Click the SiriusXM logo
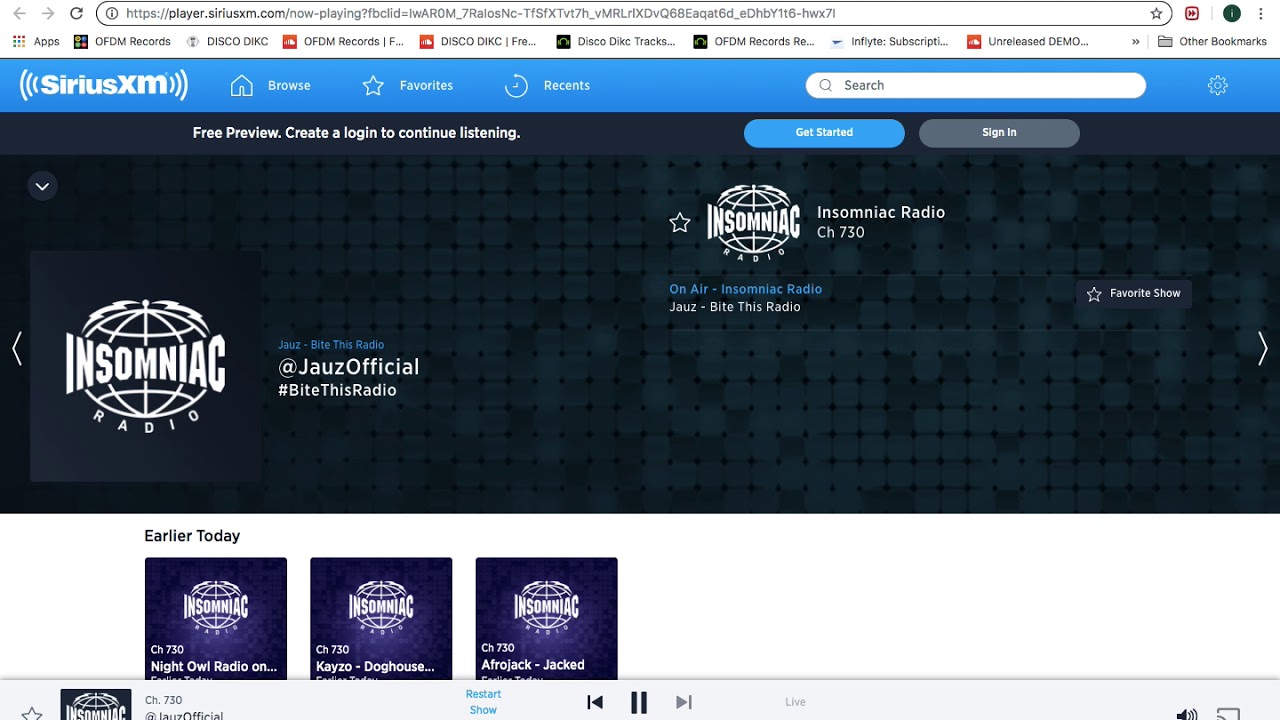 [104, 85]
